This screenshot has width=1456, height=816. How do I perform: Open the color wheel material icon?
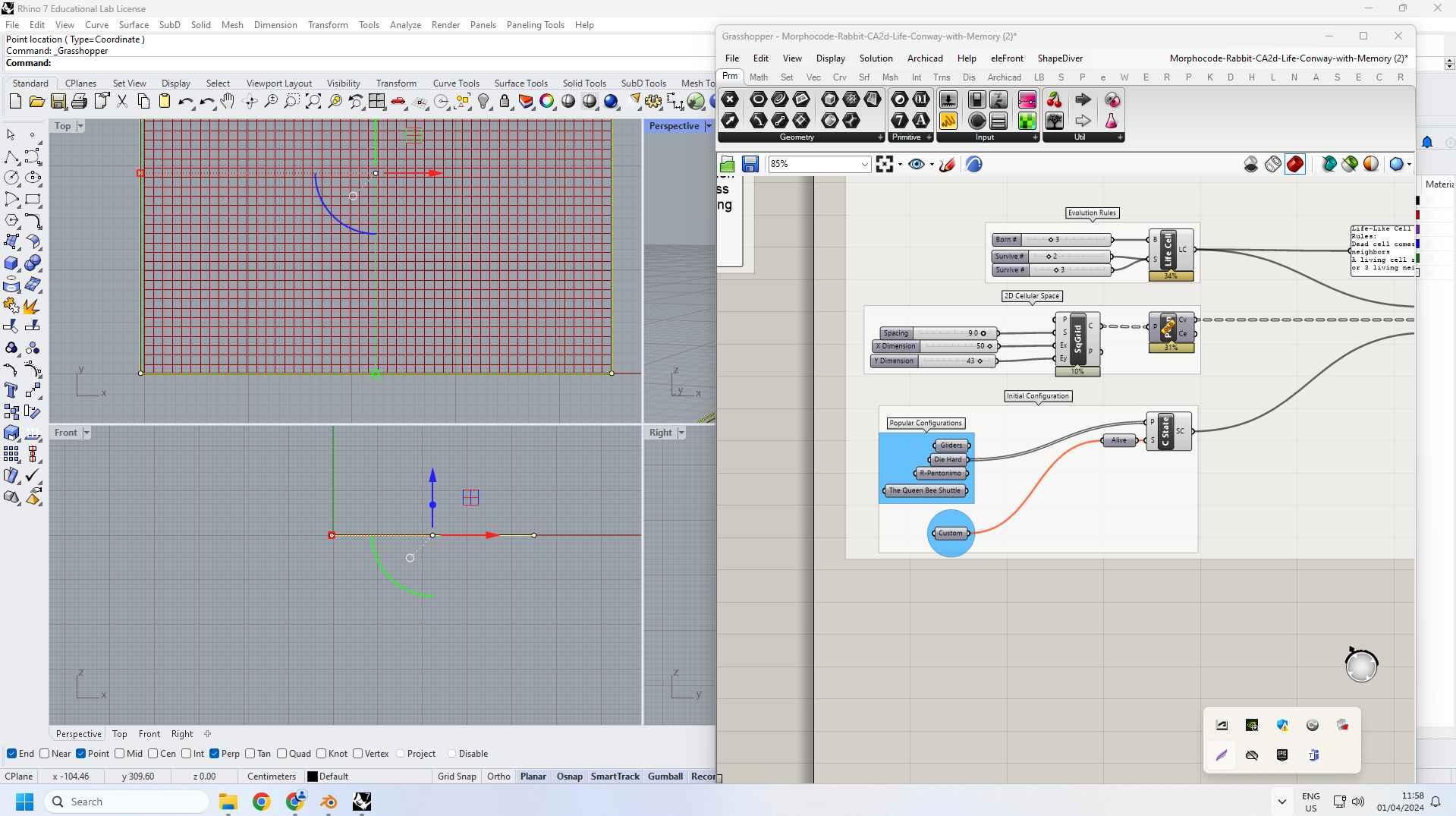(x=547, y=101)
